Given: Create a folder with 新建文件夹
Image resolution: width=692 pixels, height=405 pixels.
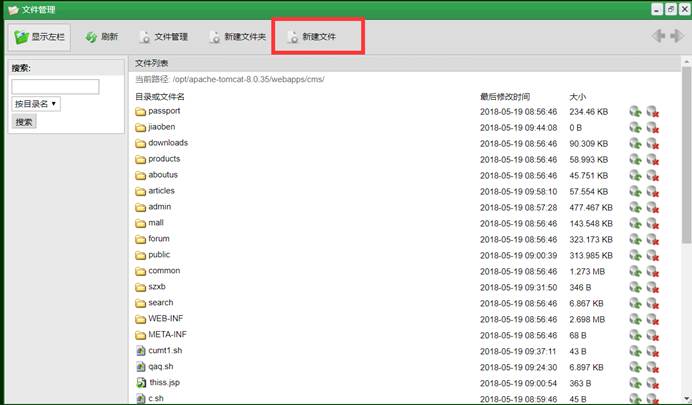Looking at the screenshot, I should (x=237, y=37).
